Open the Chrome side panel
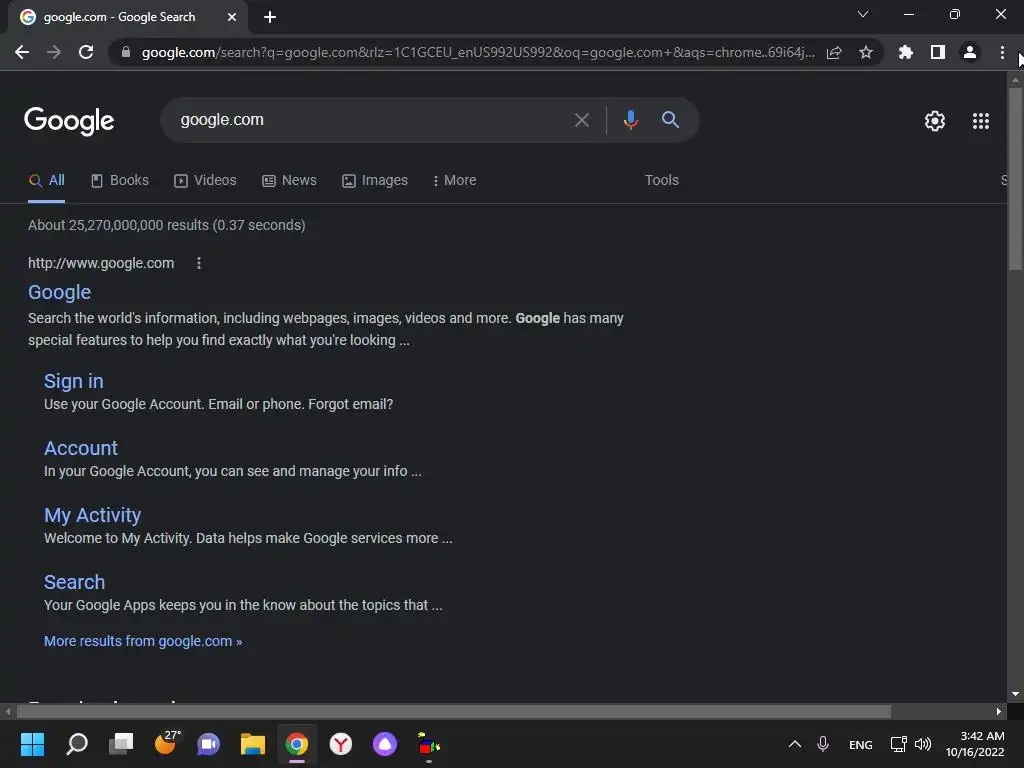Image resolution: width=1024 pixels, height=768 pixels. pos(938,52)
